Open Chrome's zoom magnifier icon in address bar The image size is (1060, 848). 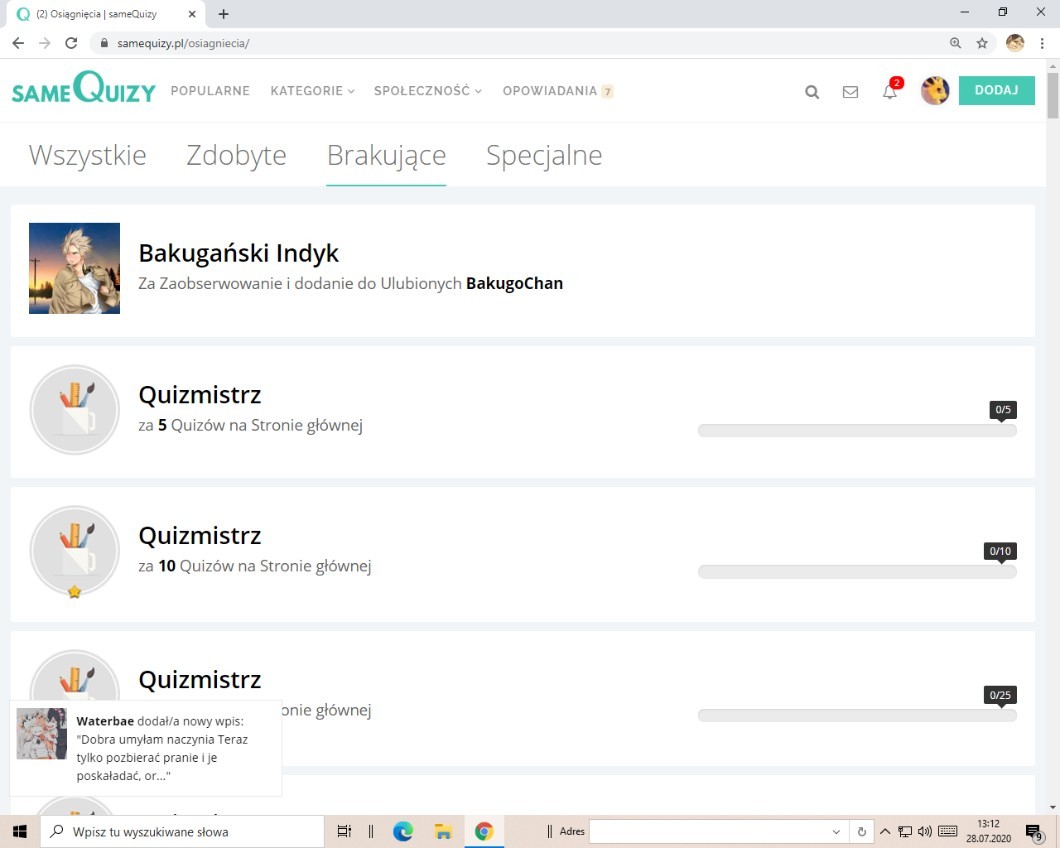(955, 43)
